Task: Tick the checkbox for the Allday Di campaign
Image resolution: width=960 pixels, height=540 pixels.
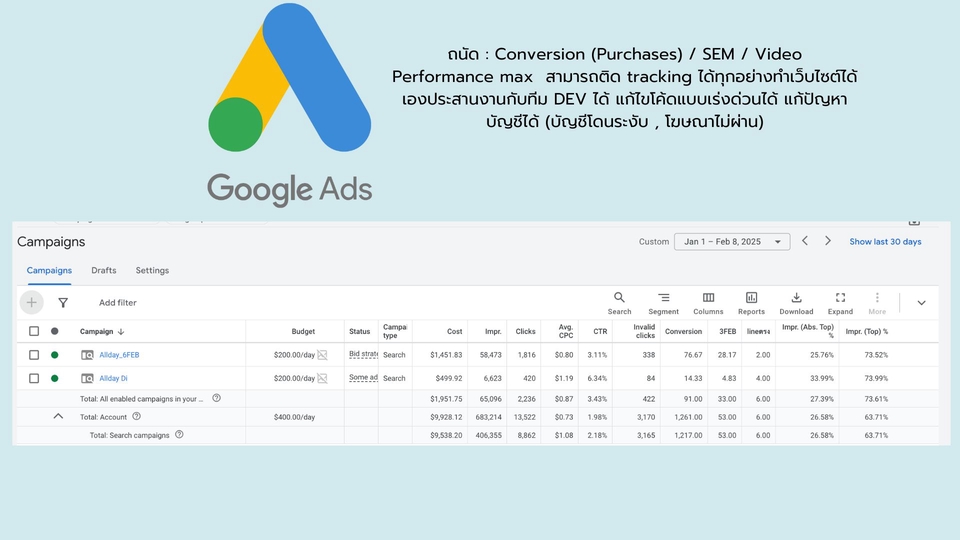Action: tap(34, 378)
